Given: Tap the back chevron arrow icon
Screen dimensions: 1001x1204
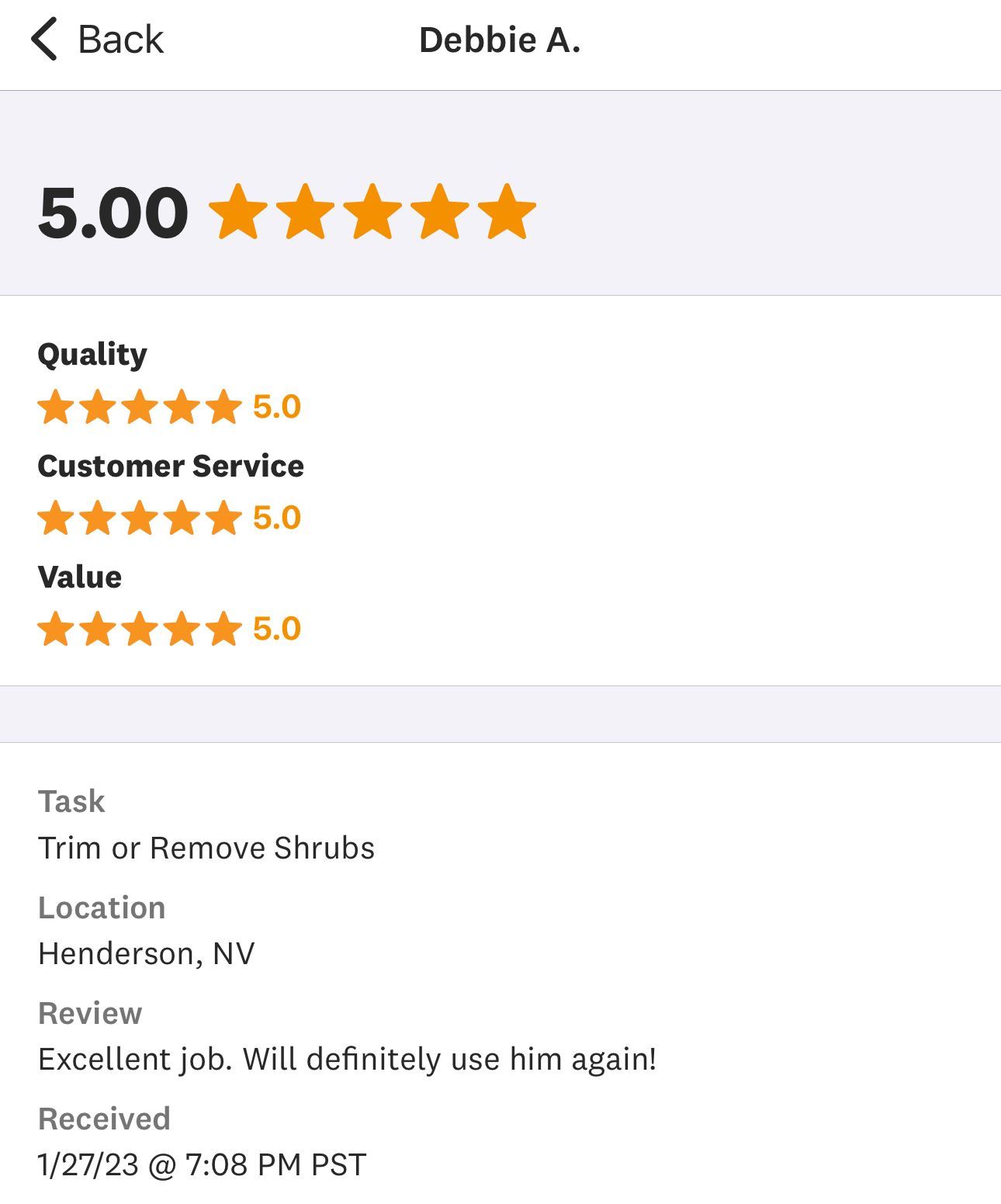Looking at the screenshot, I should pos(44,40).
